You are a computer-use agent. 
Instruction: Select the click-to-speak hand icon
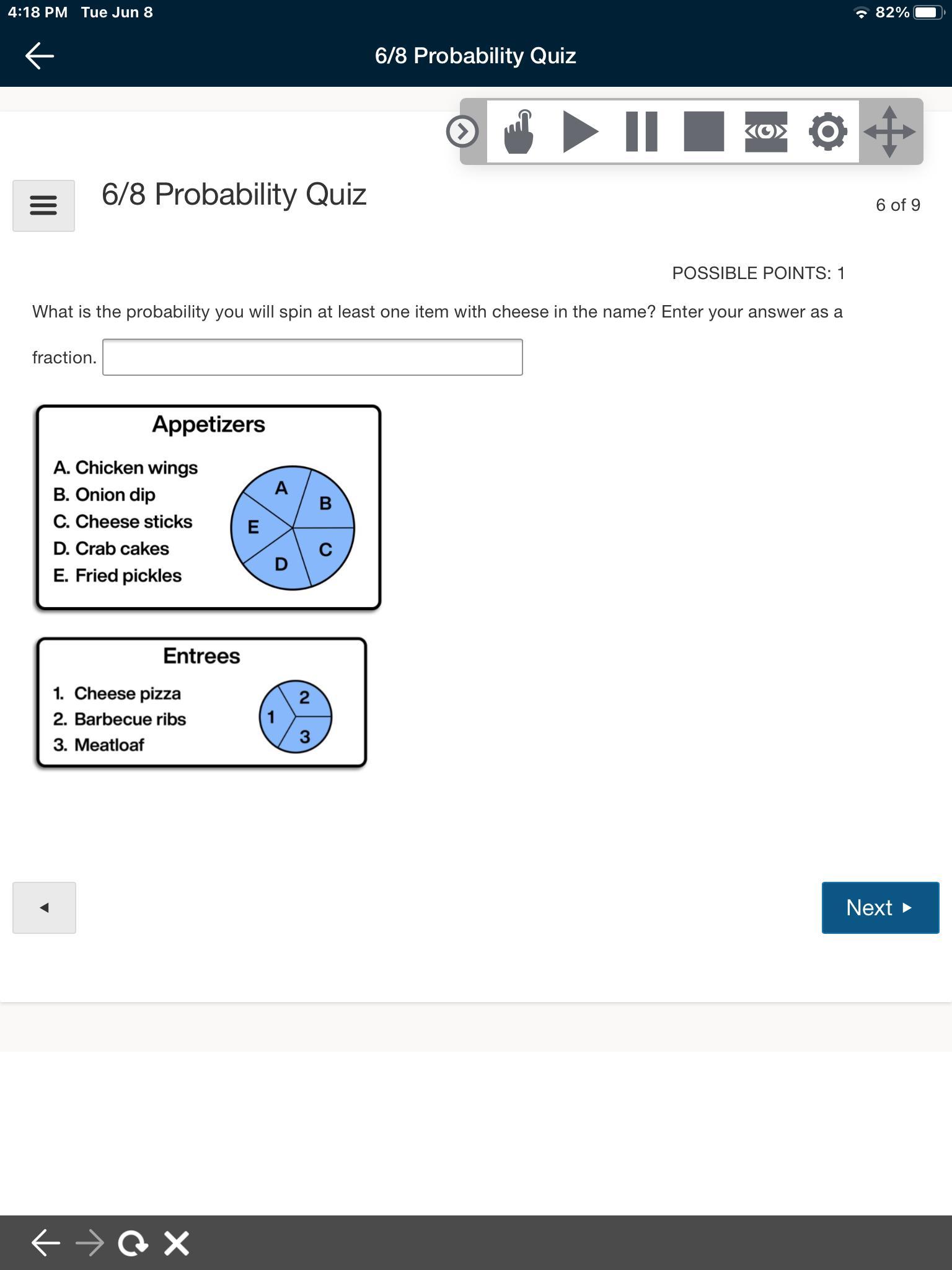pos(519,131)
